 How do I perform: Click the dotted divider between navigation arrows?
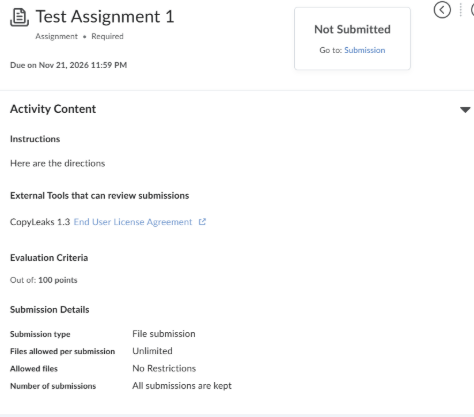[x=461, y=10]
